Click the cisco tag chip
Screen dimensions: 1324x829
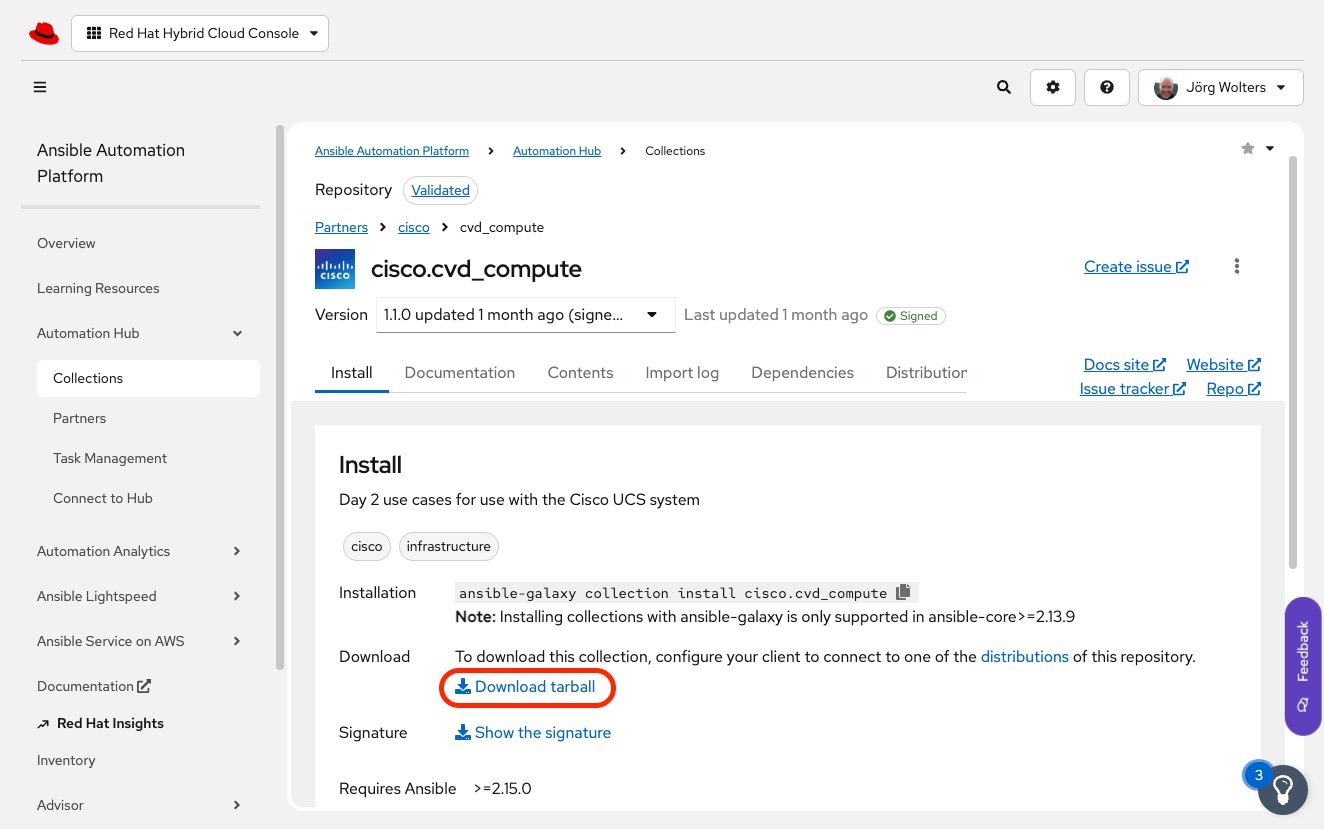click(x=367, y=547)
